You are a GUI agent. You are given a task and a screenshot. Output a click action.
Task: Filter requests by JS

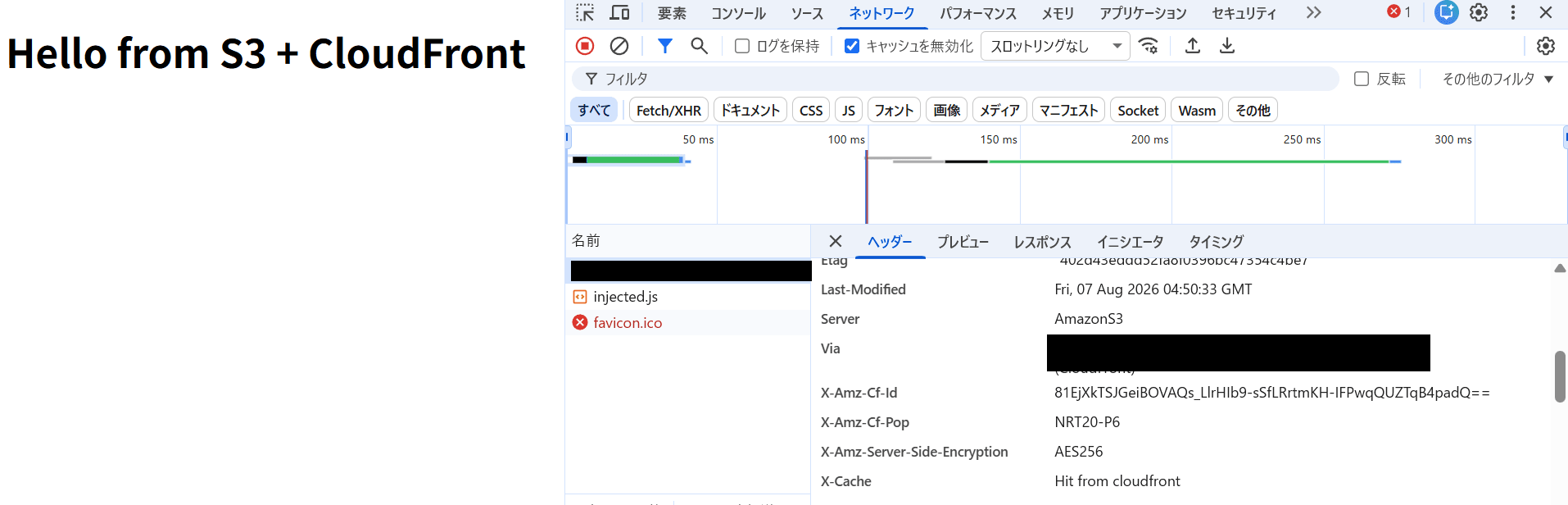click(x=849, y=110)
